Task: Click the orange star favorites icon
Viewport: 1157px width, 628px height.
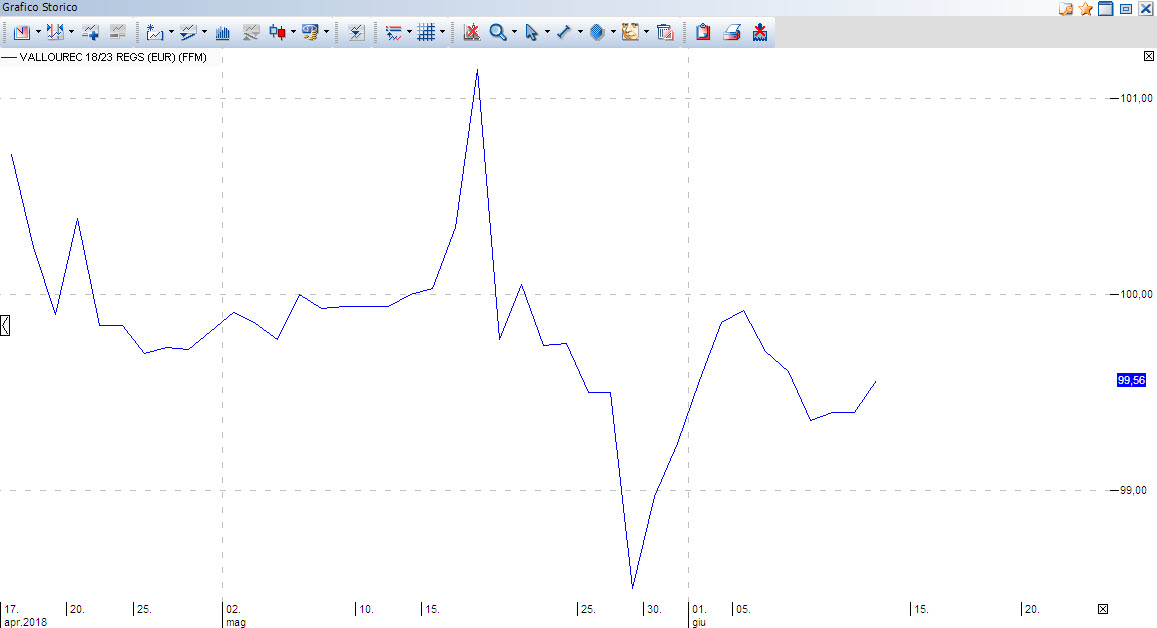Action: click(x=1085, y=9)
